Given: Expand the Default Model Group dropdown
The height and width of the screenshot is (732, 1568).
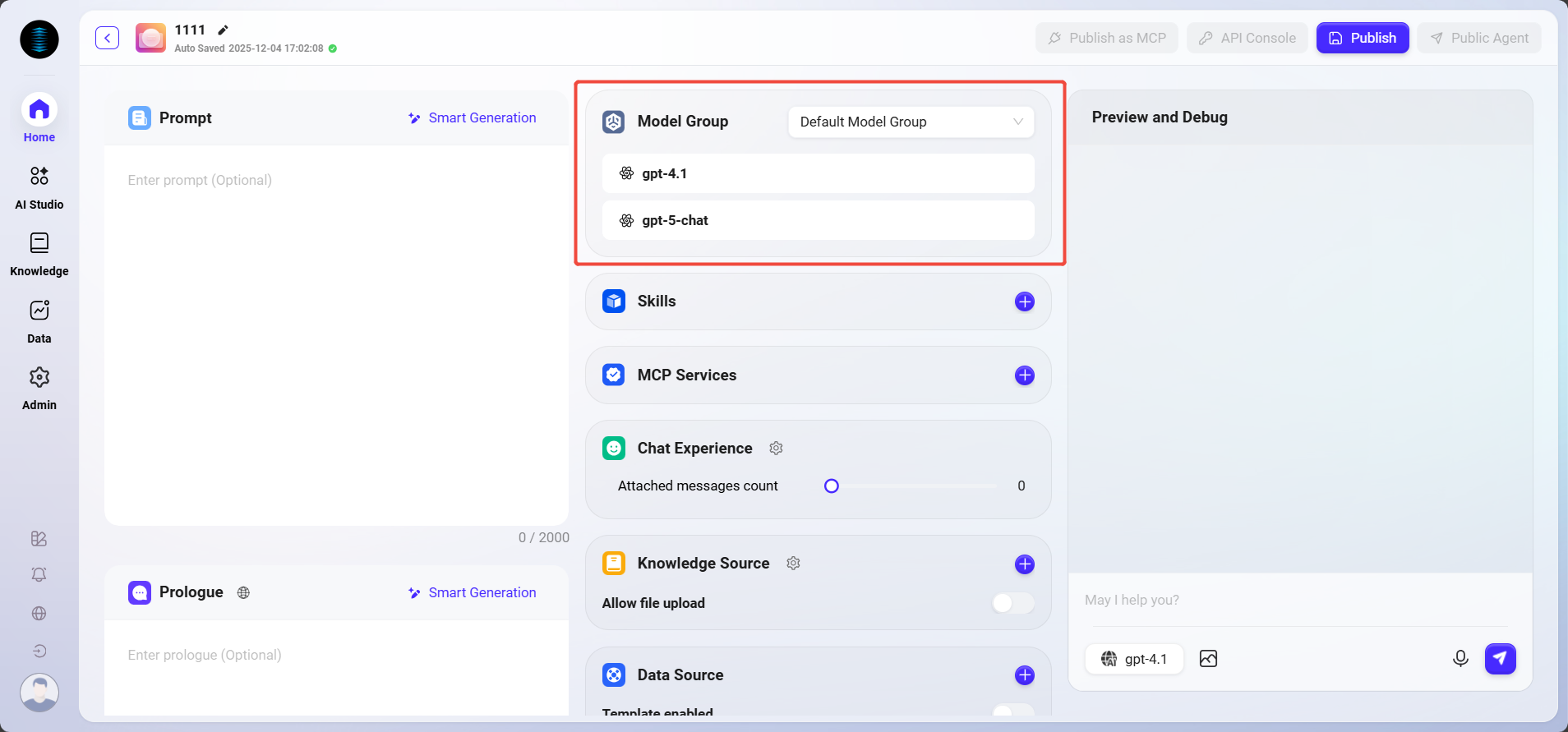Looking at the screenshot, I should (x=911, y=122).
